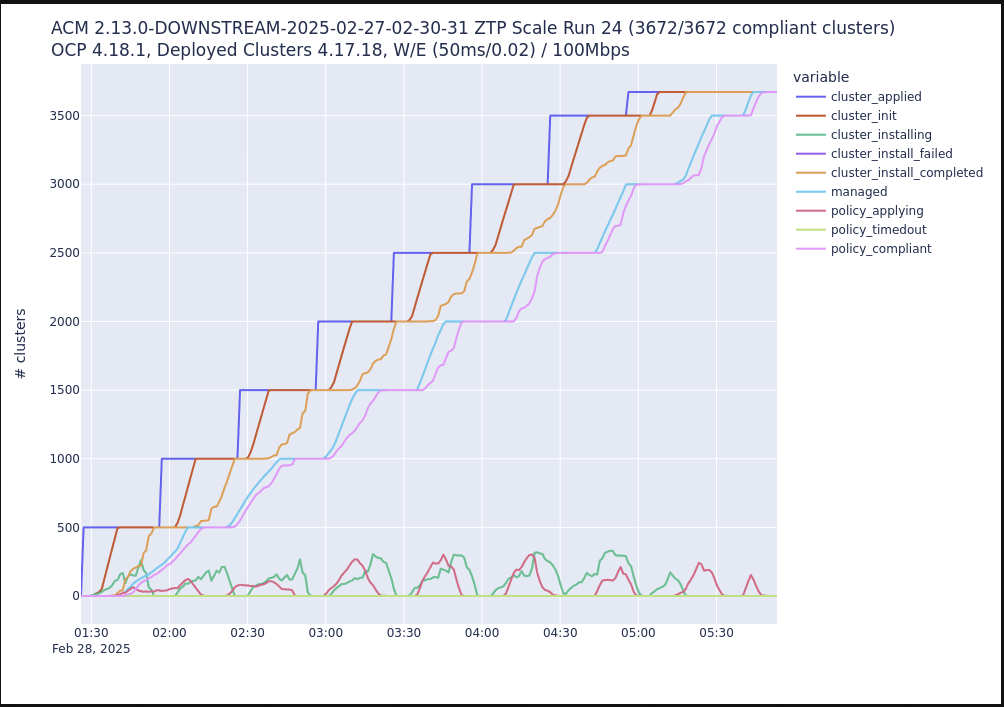Click the x-axis tick 02:30
Image resolution: width=1004 pixels, height=707 pixels.
tap(248, 633)
